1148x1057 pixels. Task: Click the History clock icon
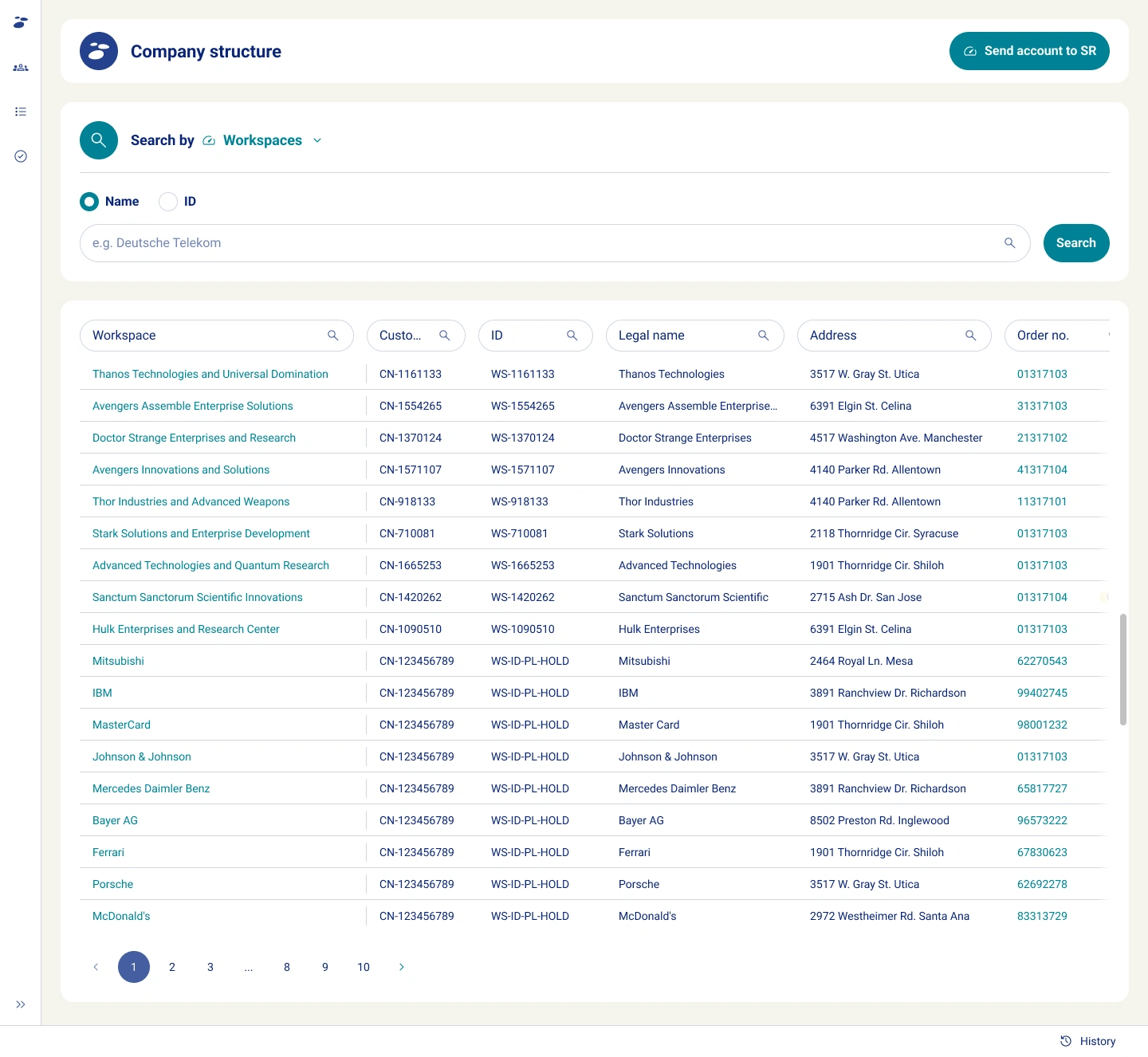pyautogui.click(x=1066, y=1041)
